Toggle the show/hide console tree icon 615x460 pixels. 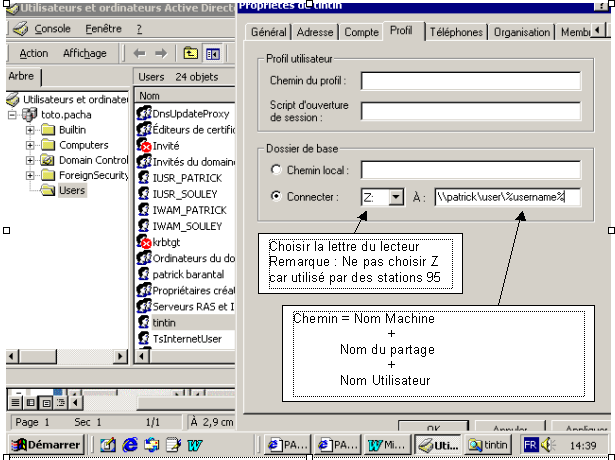(212, 53)
